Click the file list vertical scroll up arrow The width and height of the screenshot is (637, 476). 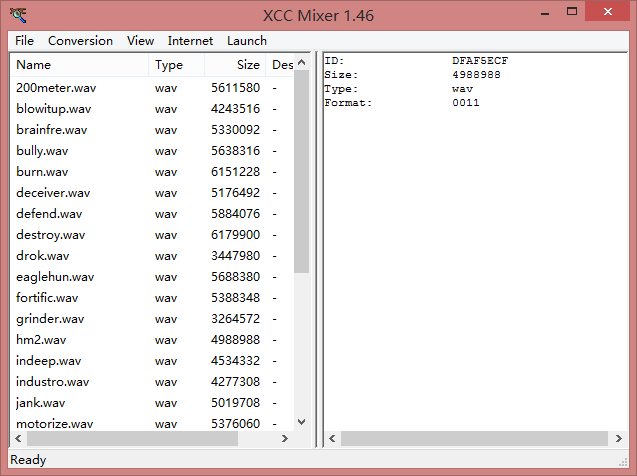301,62
